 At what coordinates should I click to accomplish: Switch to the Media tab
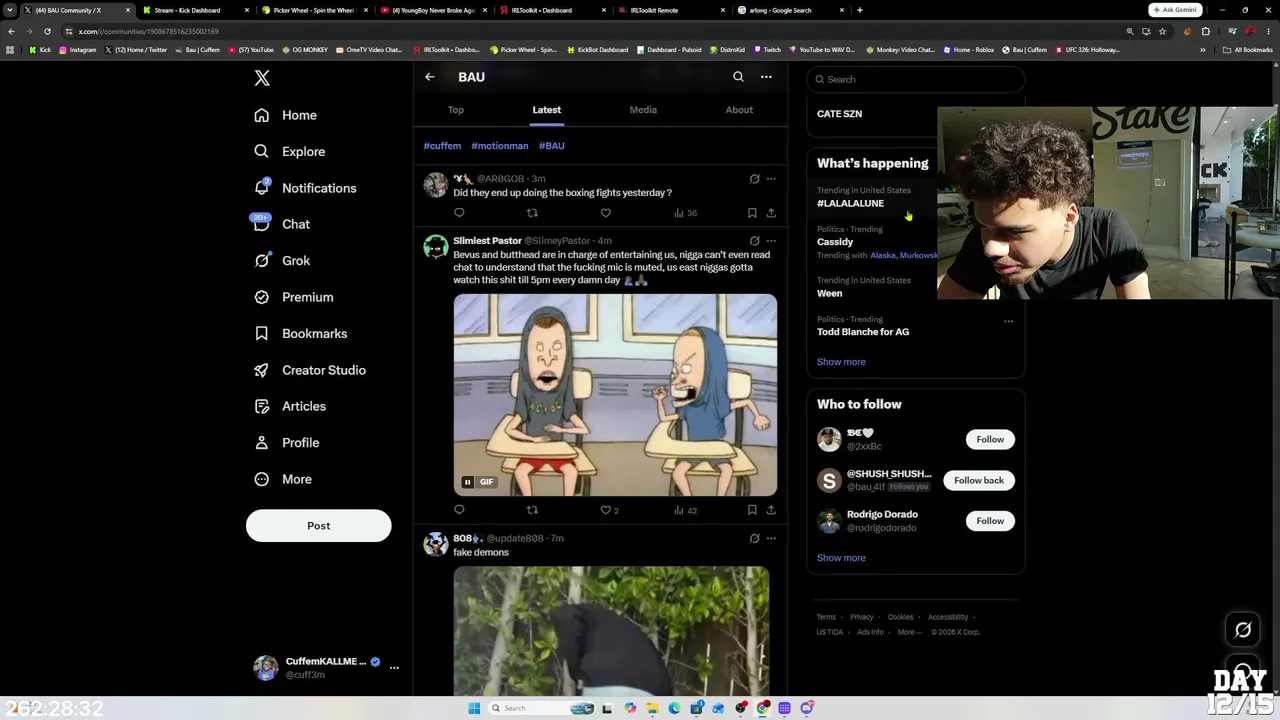643,110
